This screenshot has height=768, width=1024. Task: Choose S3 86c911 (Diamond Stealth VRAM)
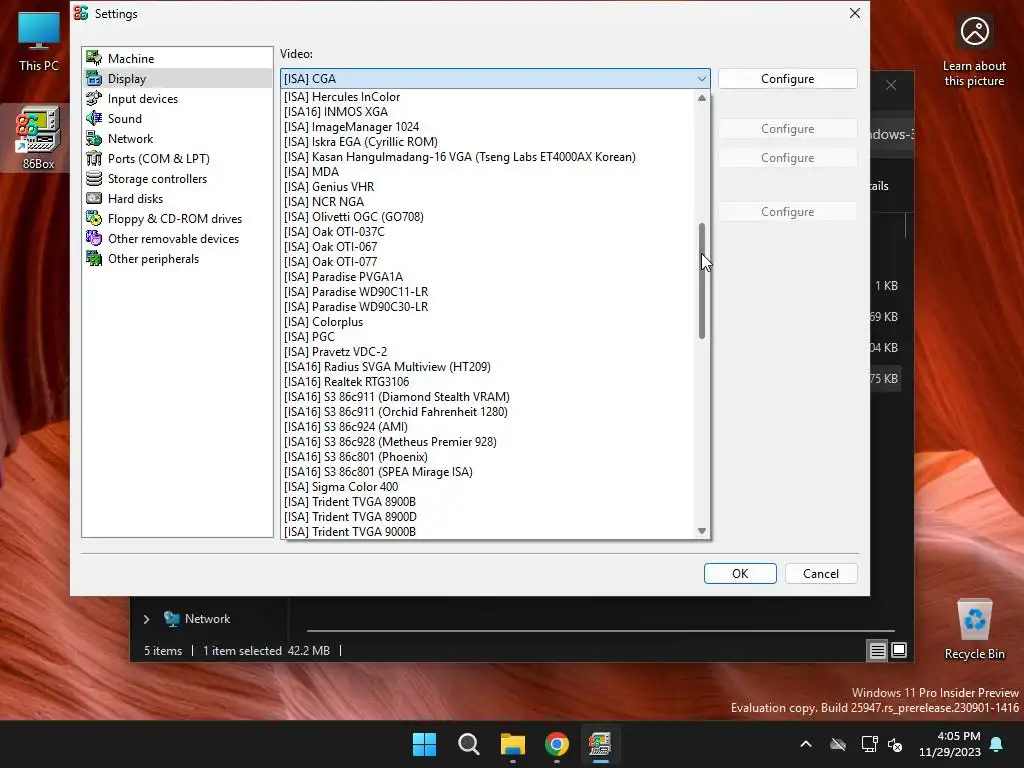(488, 397)
